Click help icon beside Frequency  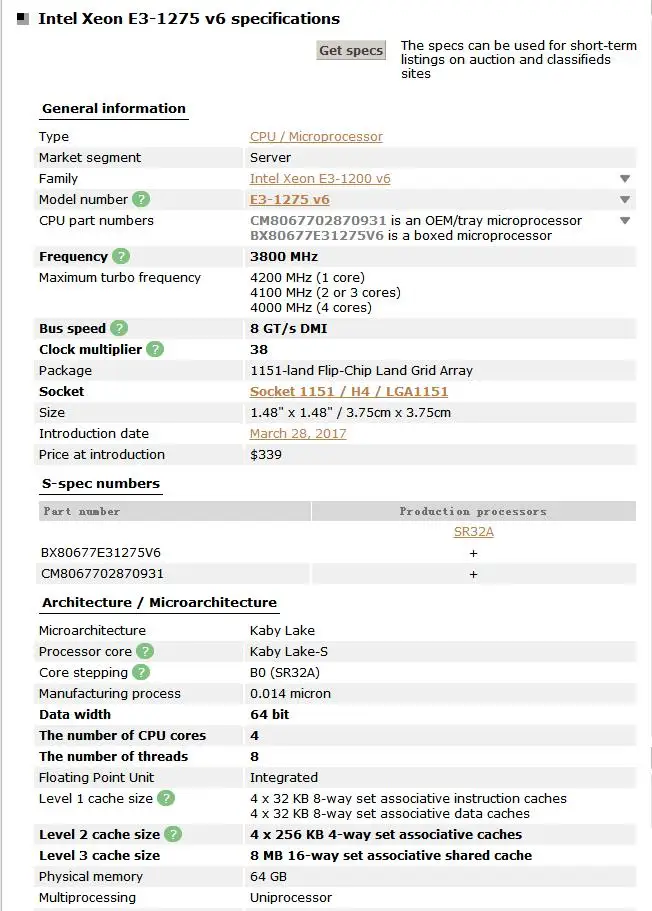click(x=121, y=256)
